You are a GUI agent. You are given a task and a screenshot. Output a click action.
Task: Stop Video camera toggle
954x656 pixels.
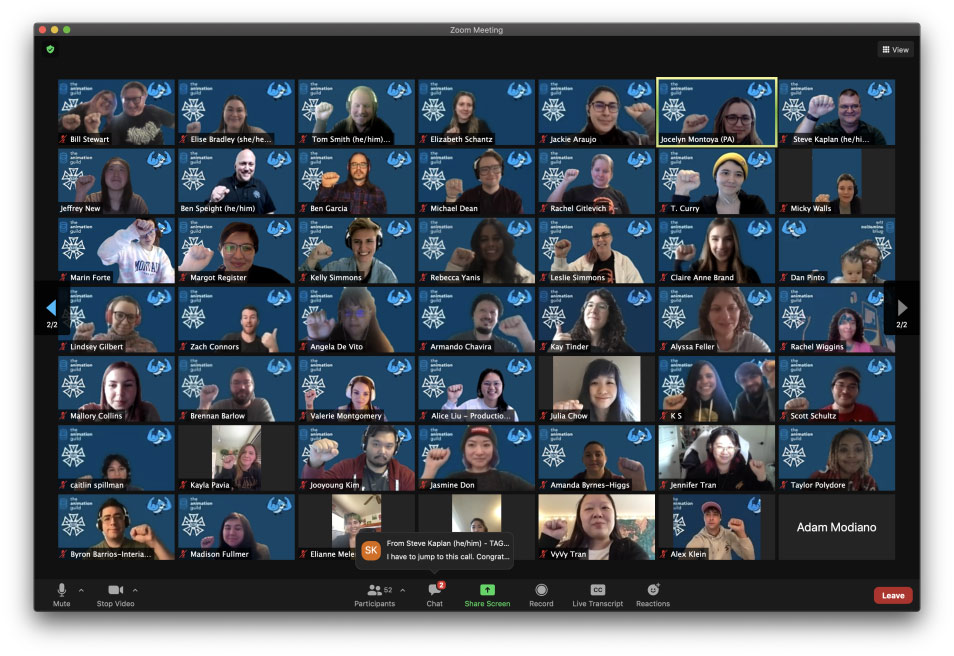115,591
